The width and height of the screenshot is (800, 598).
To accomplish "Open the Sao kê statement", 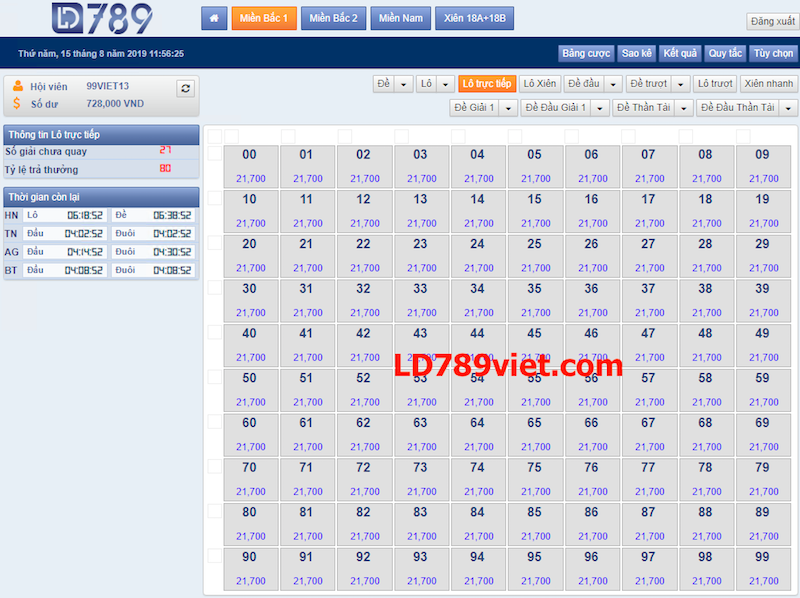I will click(x=636, y=53).
